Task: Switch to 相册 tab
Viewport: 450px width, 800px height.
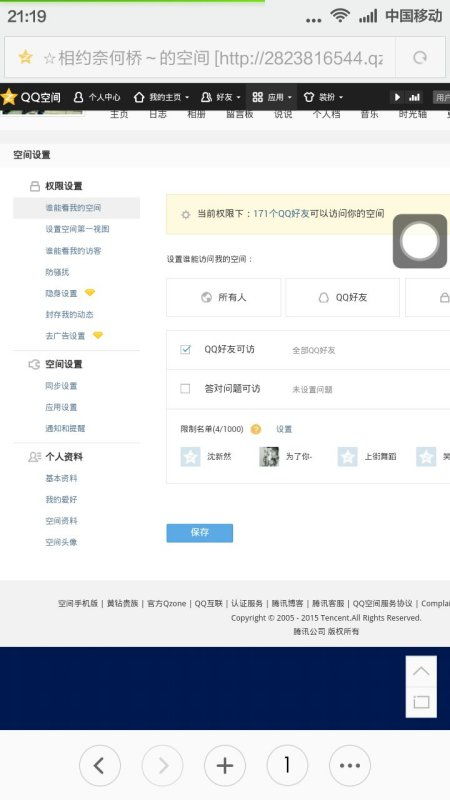Action: click(x=196, y=114)
